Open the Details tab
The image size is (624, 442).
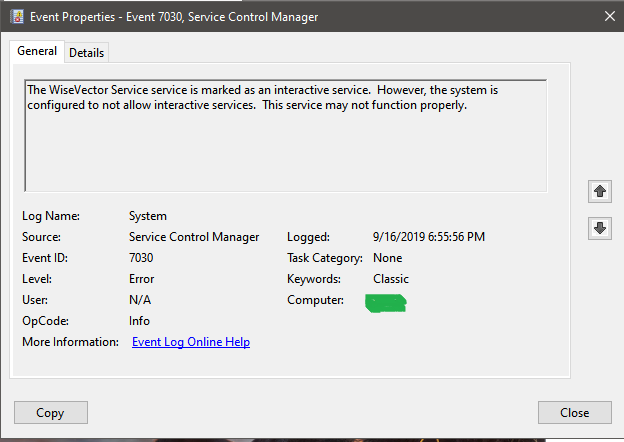(87, 53)
